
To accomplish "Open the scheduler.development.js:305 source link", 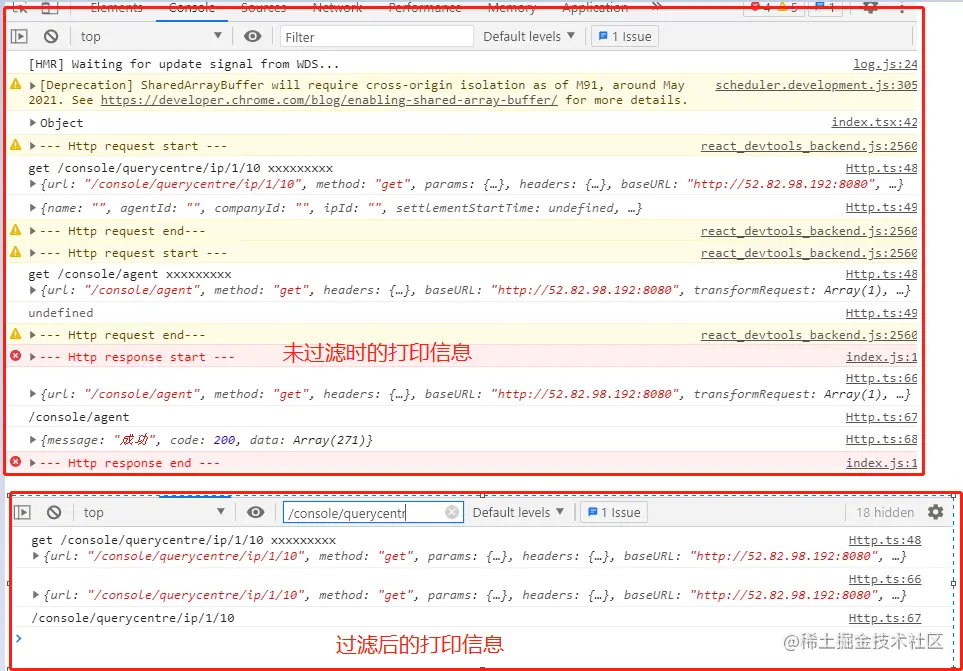I will 816,85.
